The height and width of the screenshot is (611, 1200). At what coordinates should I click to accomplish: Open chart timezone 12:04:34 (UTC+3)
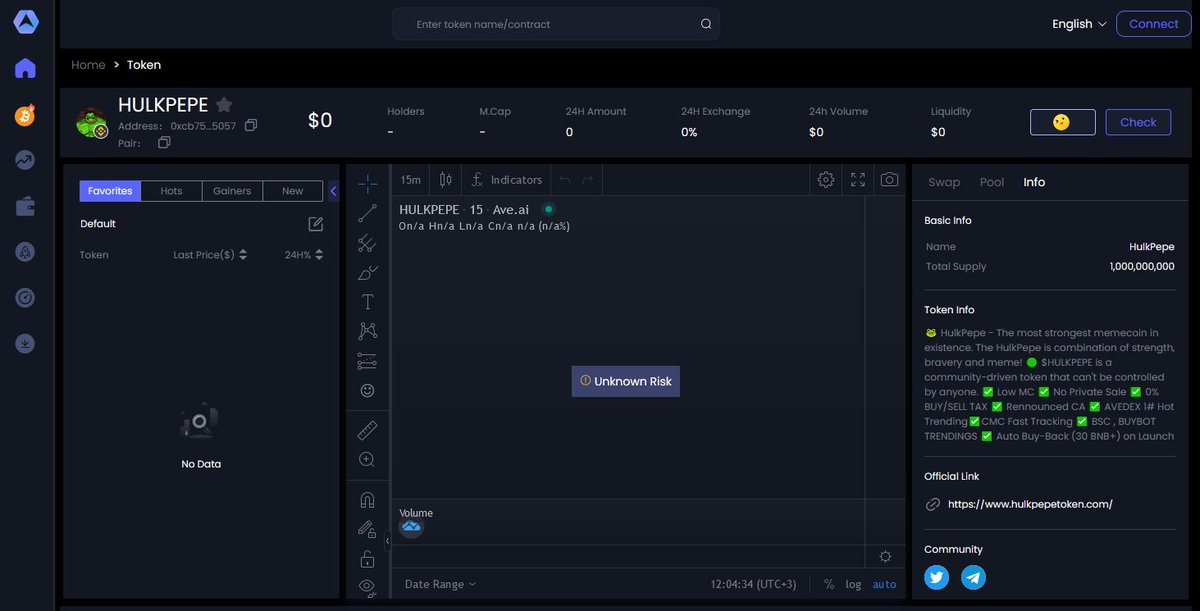pyautogui.click(x=753, y=584)
